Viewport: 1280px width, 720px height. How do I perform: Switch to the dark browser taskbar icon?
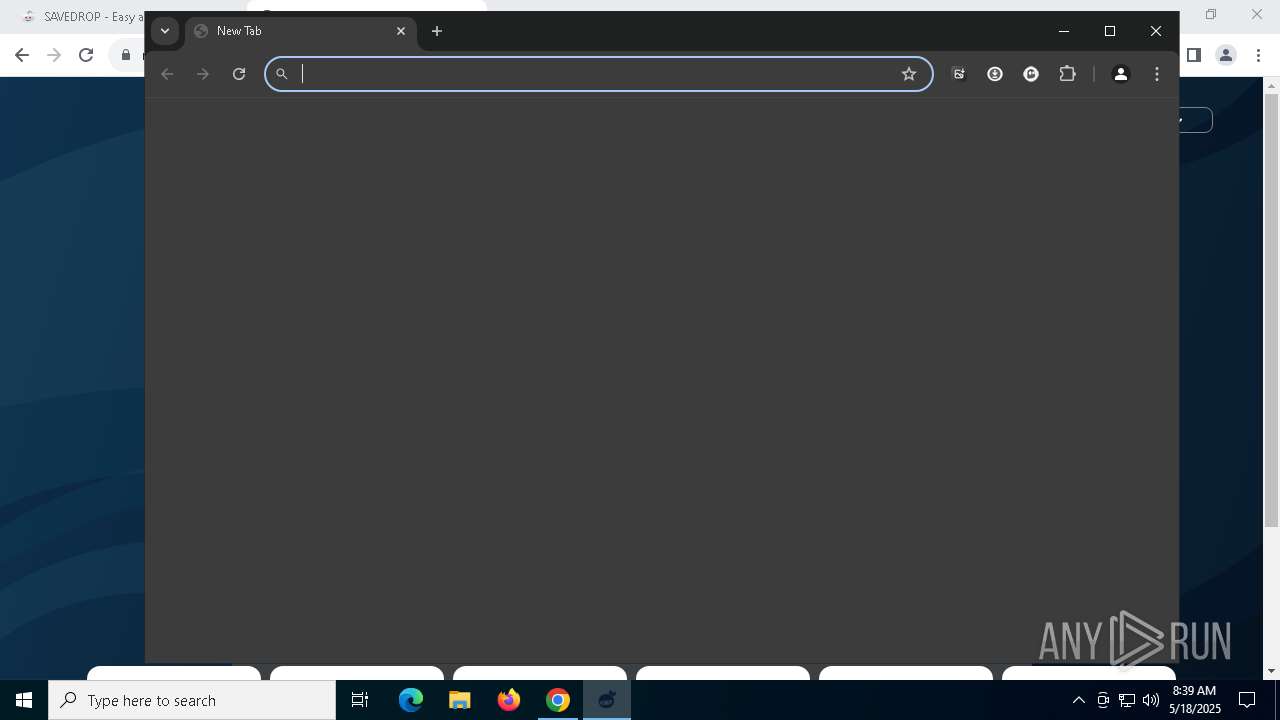point(607,700)
